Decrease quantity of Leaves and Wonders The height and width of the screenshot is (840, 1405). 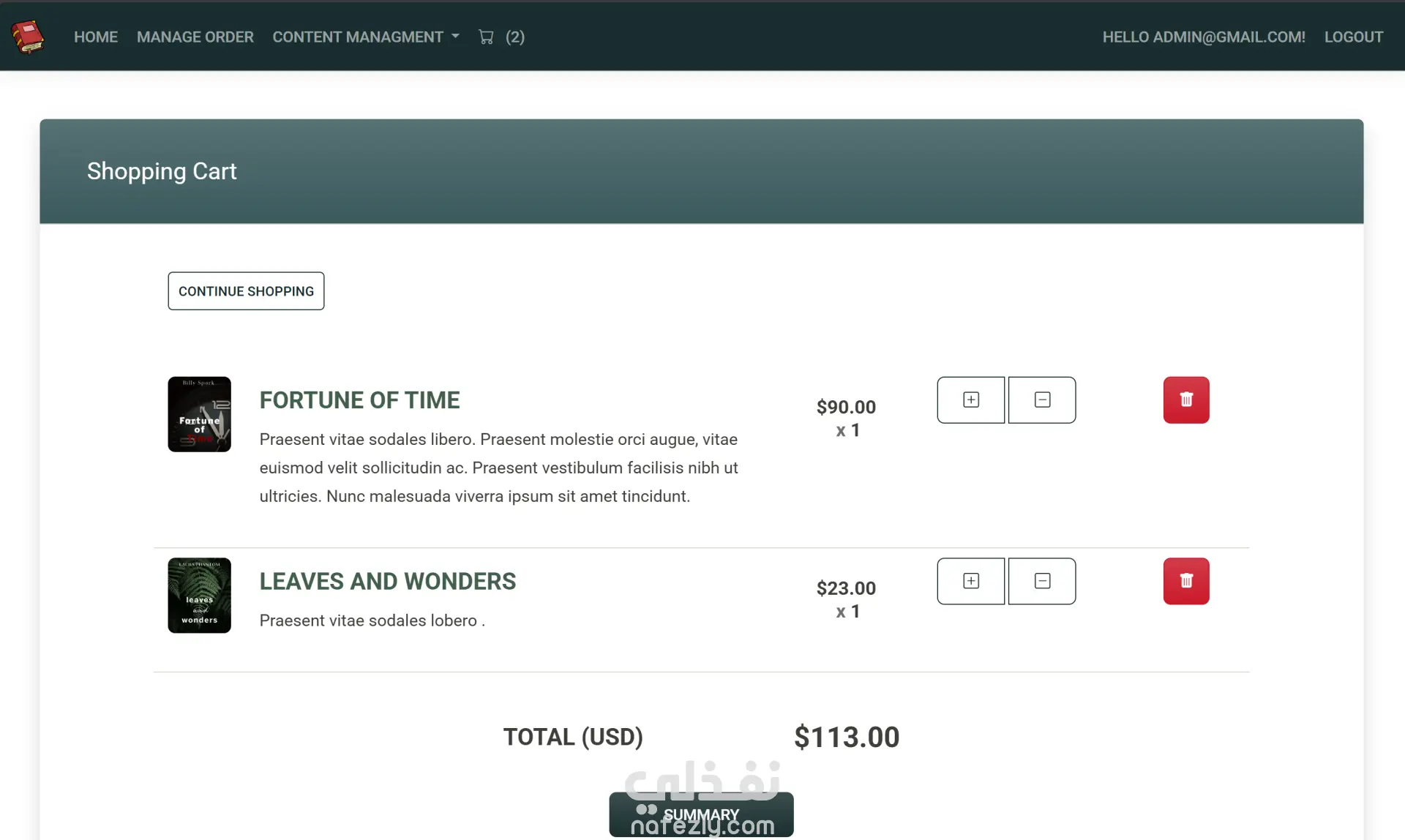coord(1042,581)
